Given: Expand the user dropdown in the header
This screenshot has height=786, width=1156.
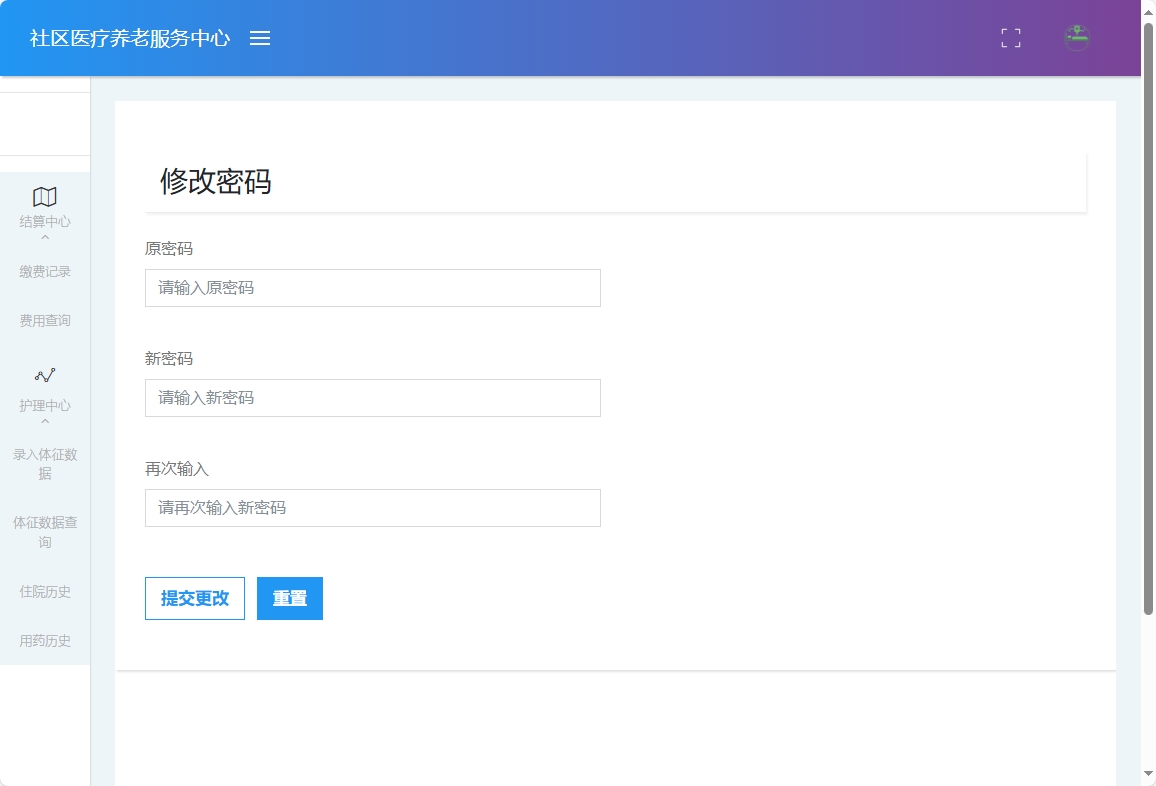Looking at the screenshot, I should [x=1076, y=38].
